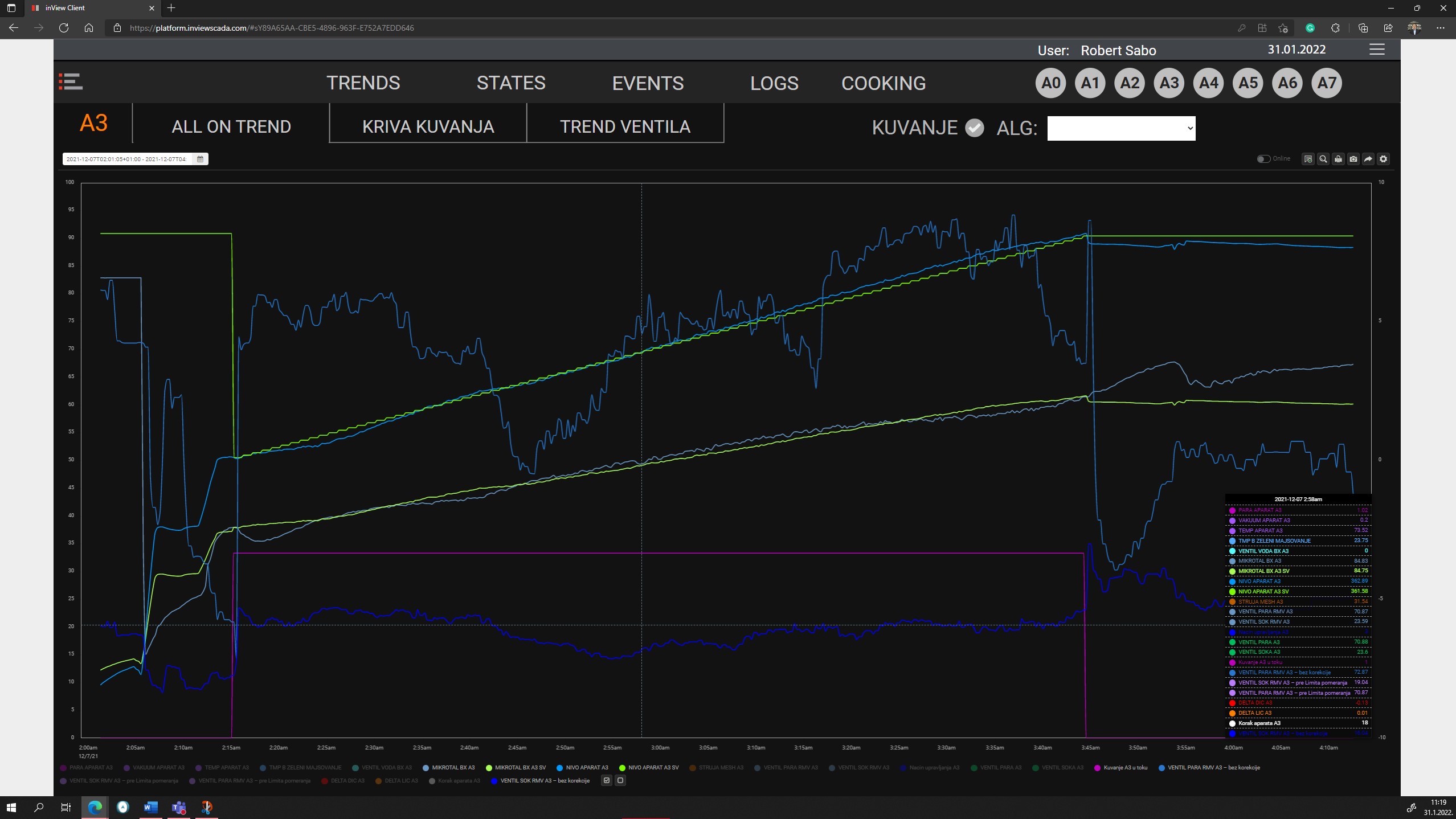Select apparatus A0
The image size is (1456, 819).
click(x=1050, y=83)
